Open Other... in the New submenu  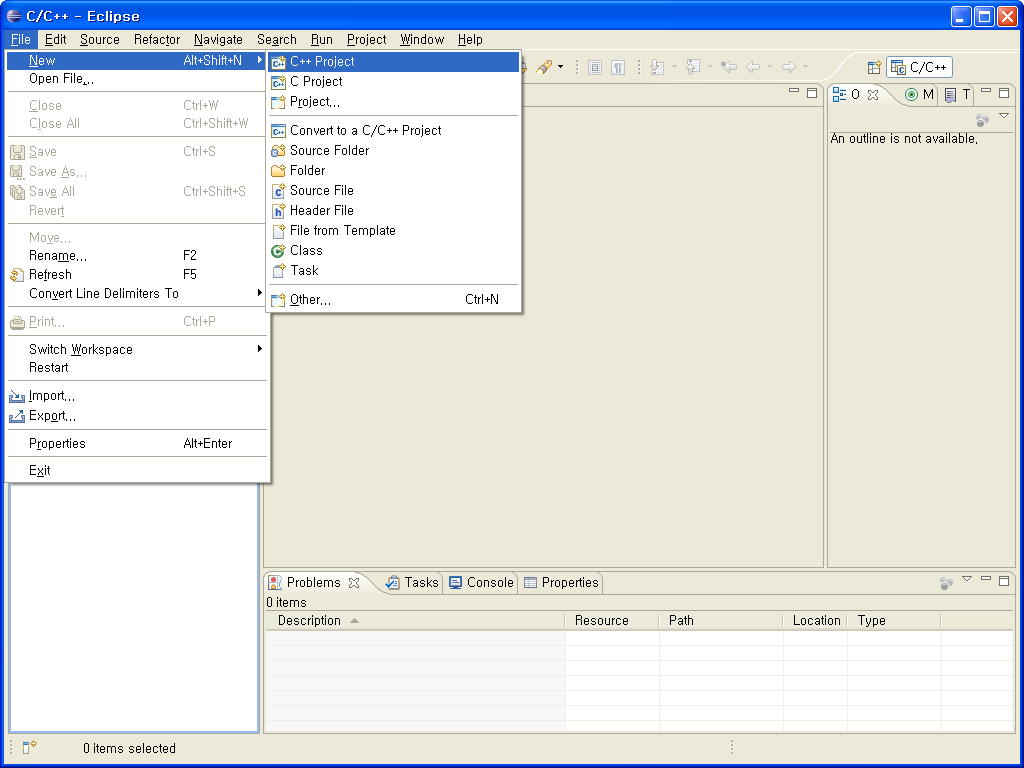394,300
